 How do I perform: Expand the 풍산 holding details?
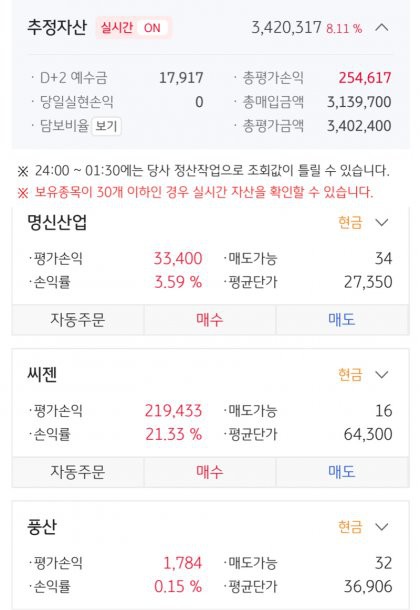click(382, 527)
